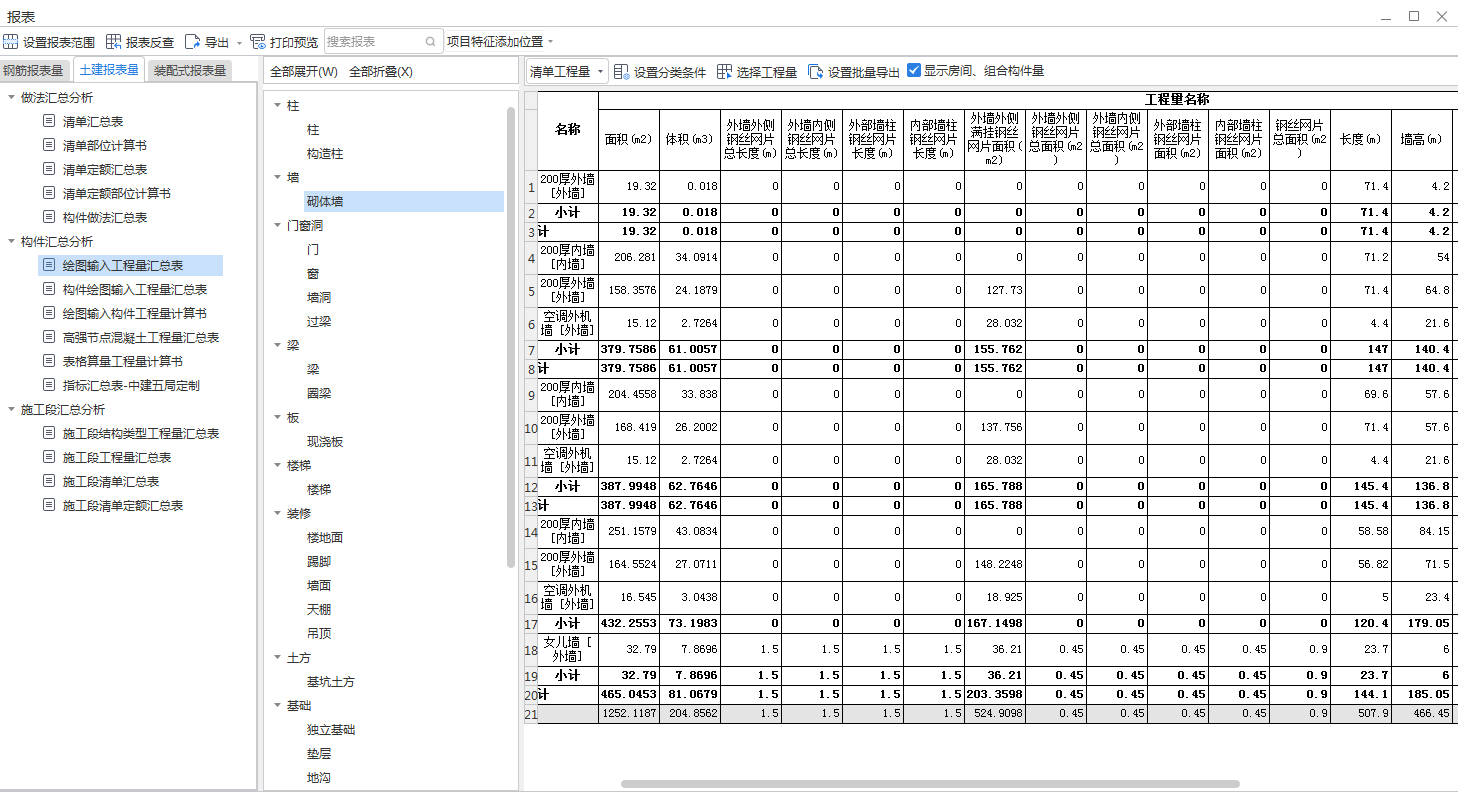Click report icon beside 清单定额部位计算书
Screen dimensions: 1458x809
(49, 193)
